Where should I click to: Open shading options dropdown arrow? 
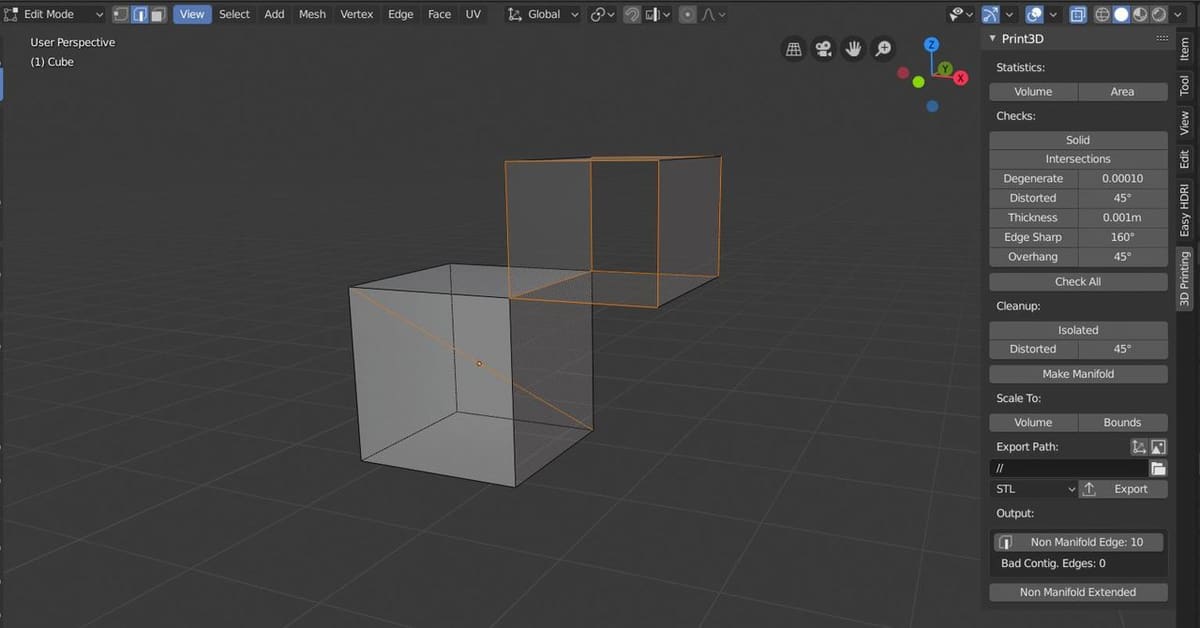[1176, 14]
